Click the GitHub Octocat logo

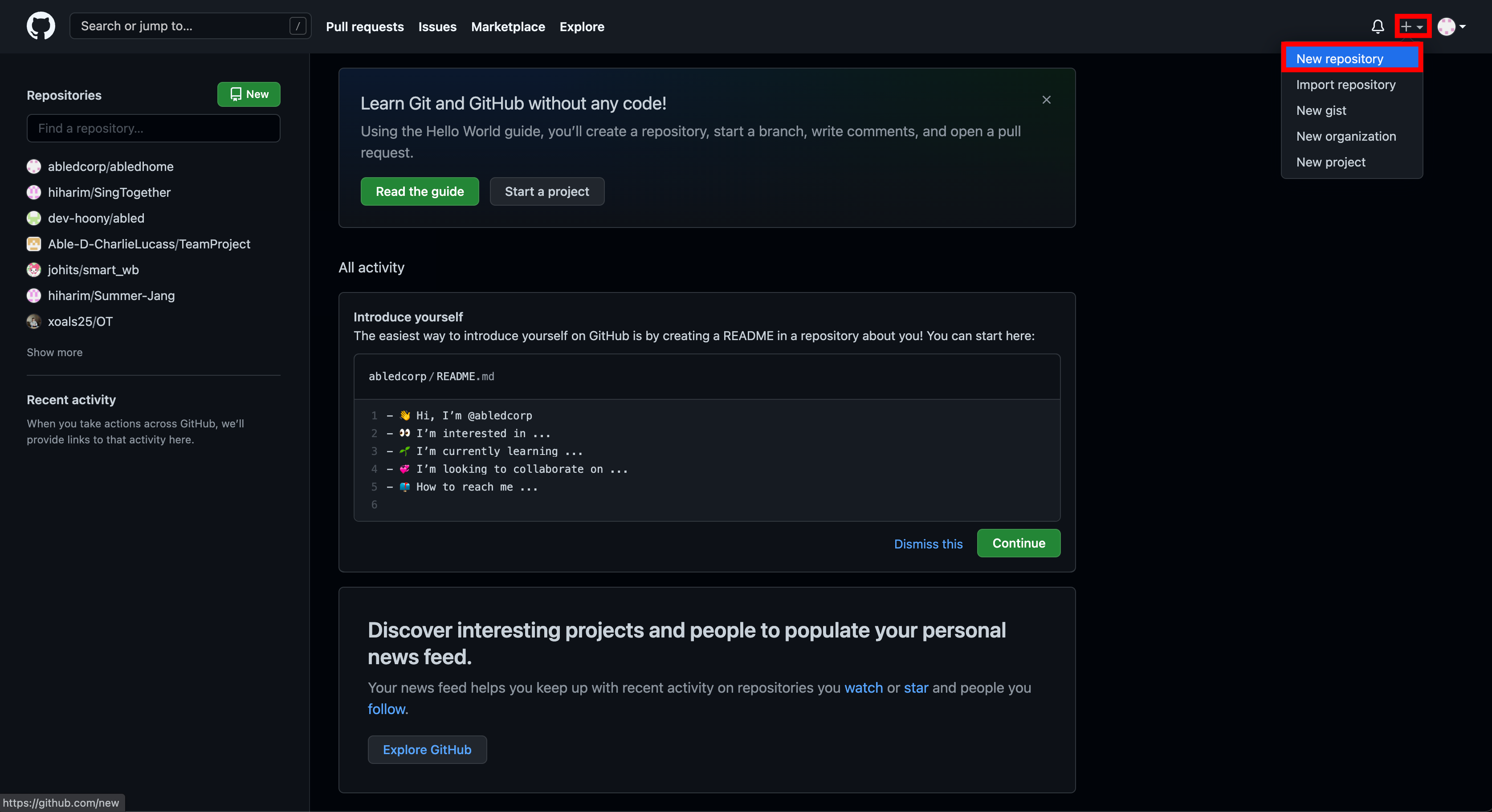pyautogui.click(x=41, y=26)
